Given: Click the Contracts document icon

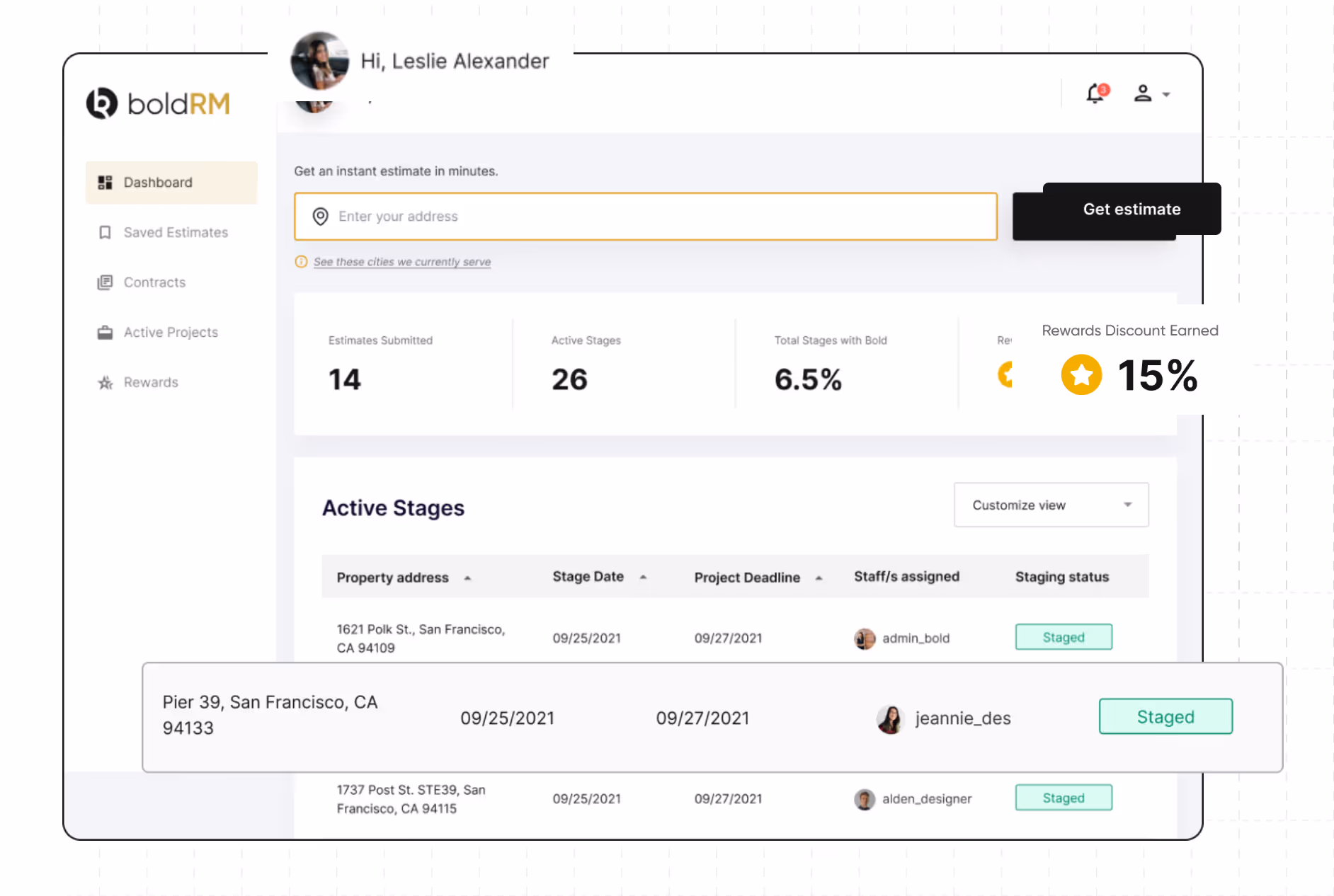Looking at the screenshot, I should (x=105, y=282).
